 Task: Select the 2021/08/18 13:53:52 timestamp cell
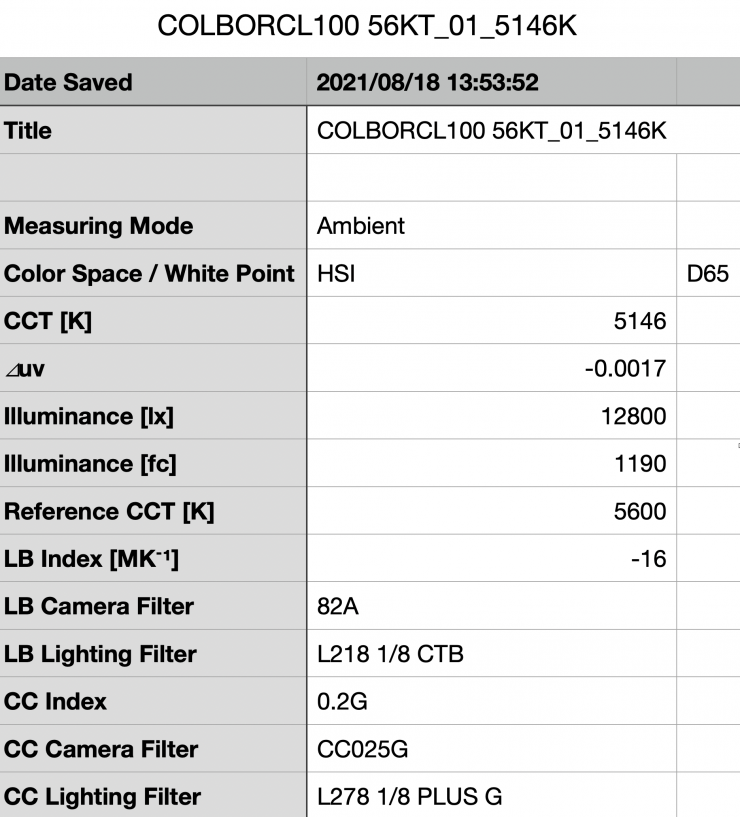[490, 83]
